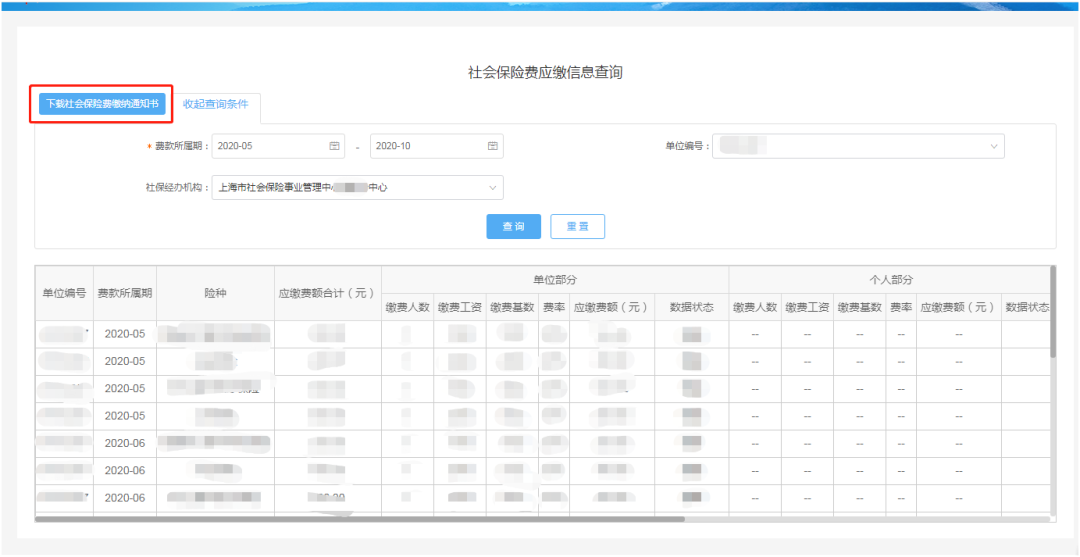Click 2020-05 cell in first table row
Viewport: 1080px width, 557px height.
pyautogui.click(x=125, y=334)
